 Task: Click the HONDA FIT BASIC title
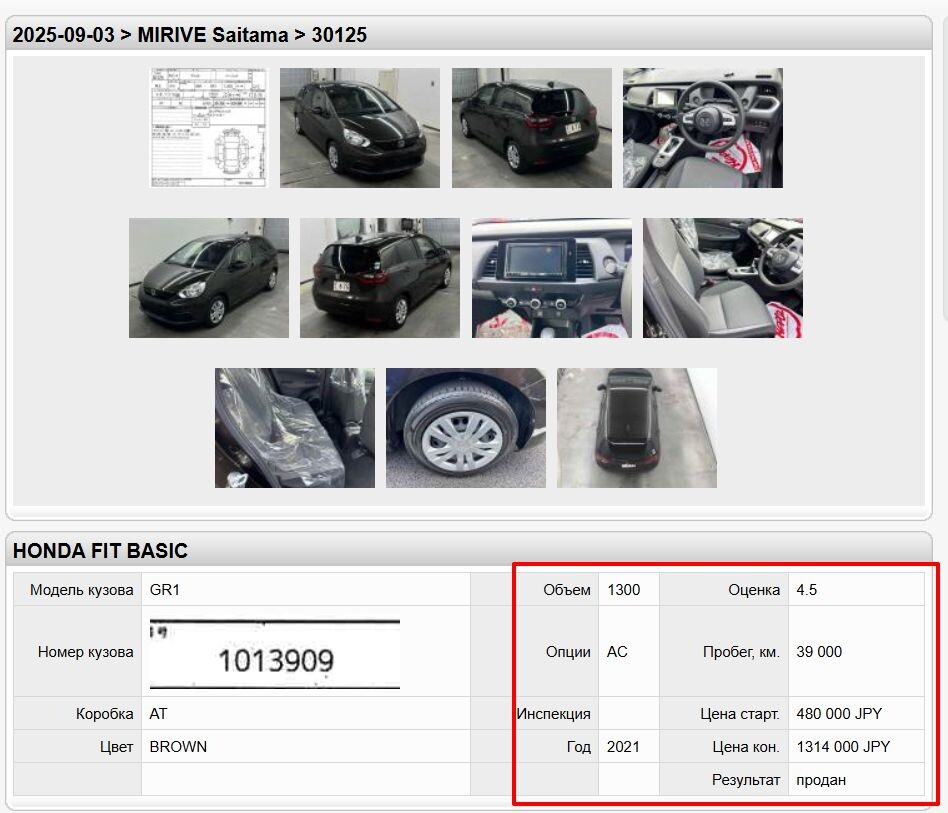100,551
